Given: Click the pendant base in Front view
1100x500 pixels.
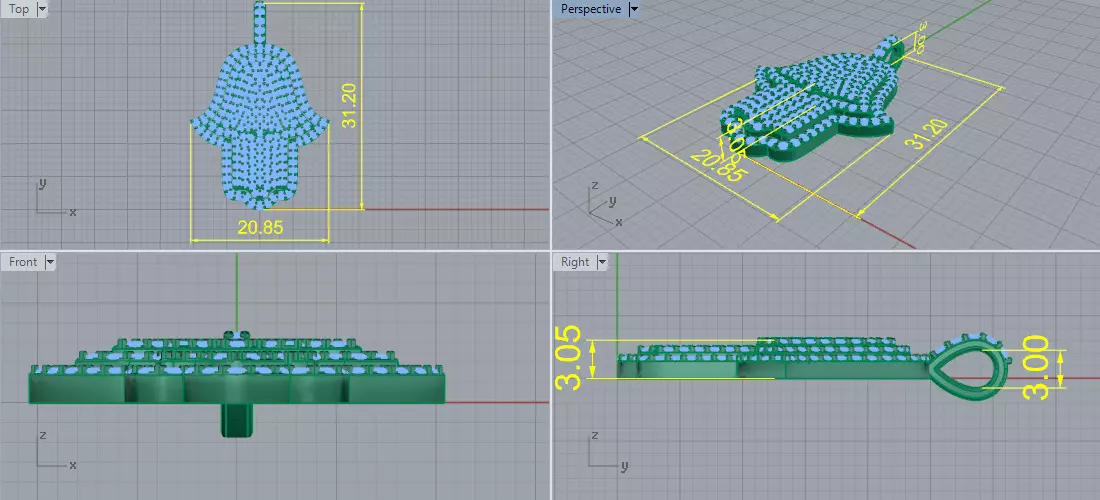Looking at the screenshot, I should pos(236,388).
